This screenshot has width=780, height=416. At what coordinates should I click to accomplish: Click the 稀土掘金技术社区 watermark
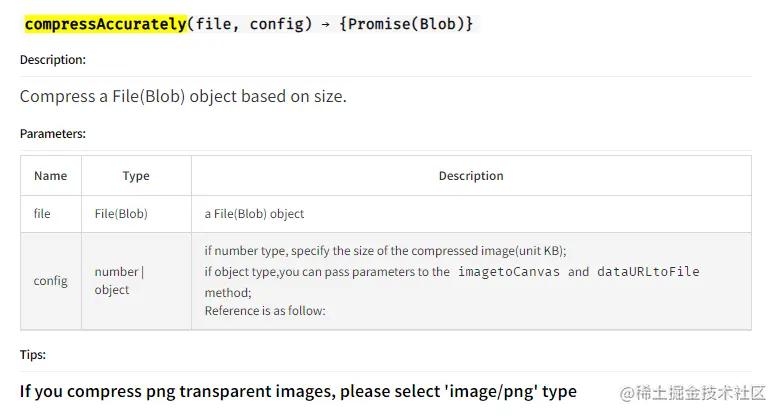click(692, 393)
